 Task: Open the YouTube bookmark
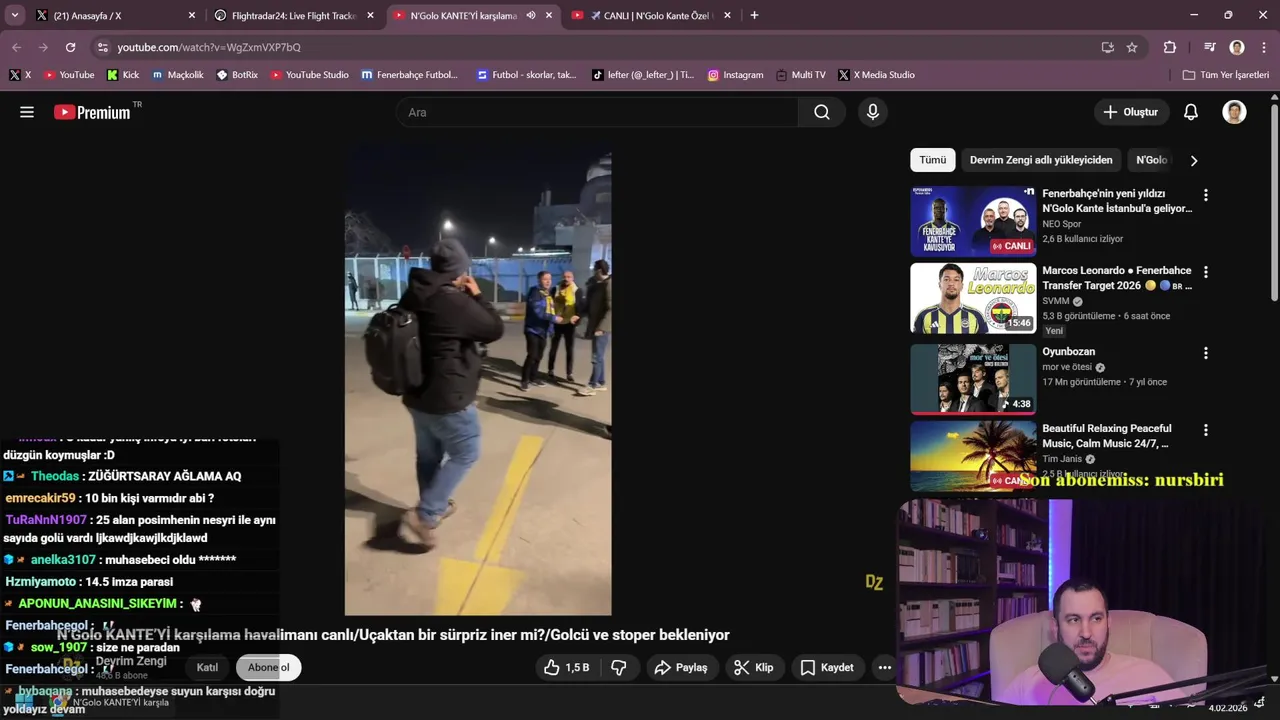69,75
